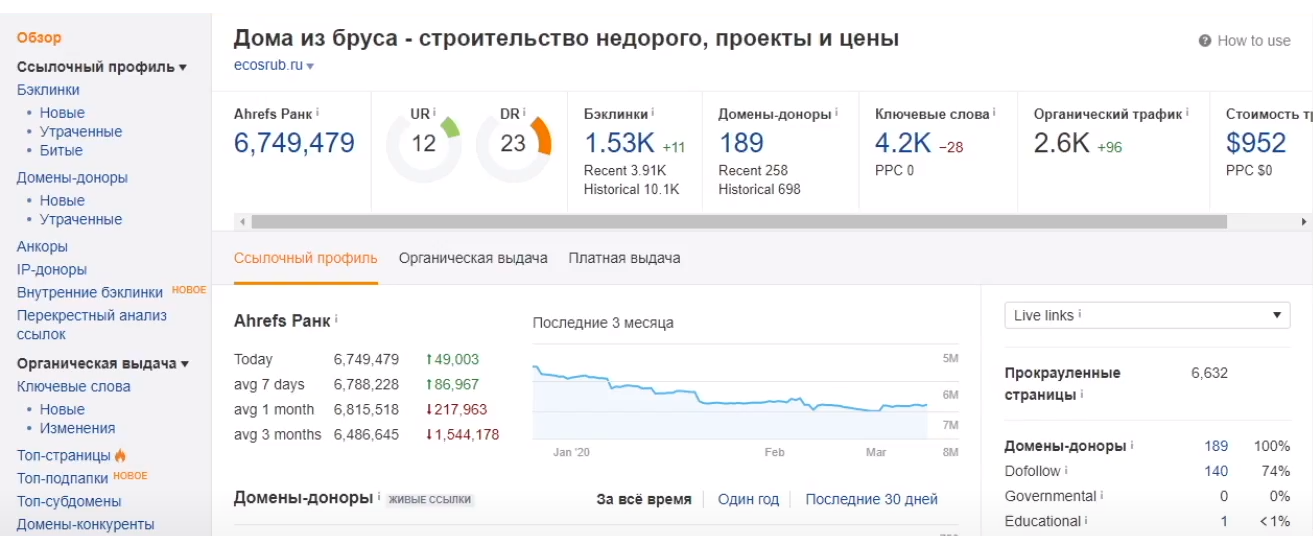The width and height of the screenshot is (1316, 536).
Task: Switch to the Платная выдача tab
Action: pos(624,258)
